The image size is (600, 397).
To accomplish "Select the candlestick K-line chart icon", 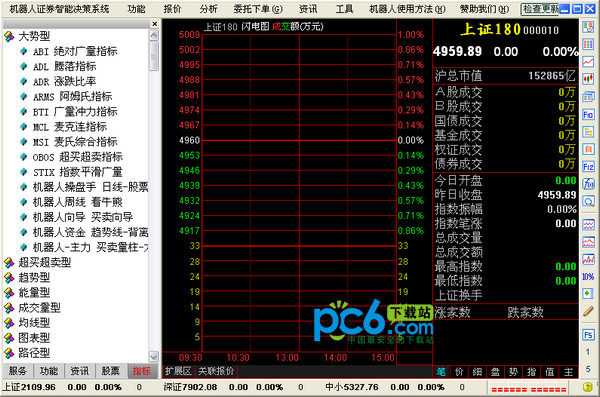I will coord(588,79).
